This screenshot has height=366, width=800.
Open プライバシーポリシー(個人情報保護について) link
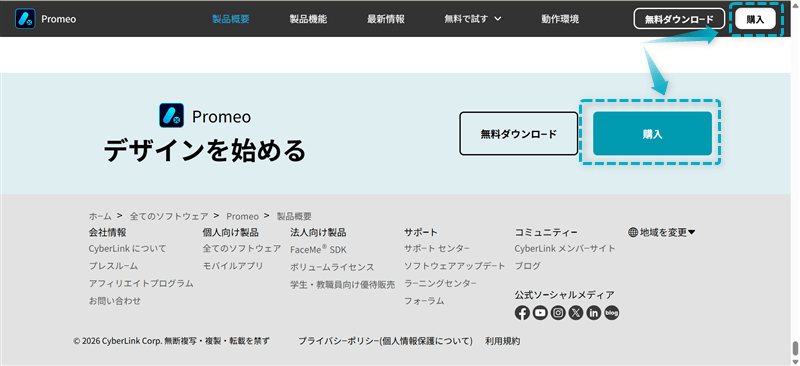pyautogui.click(x=385, y=341)
